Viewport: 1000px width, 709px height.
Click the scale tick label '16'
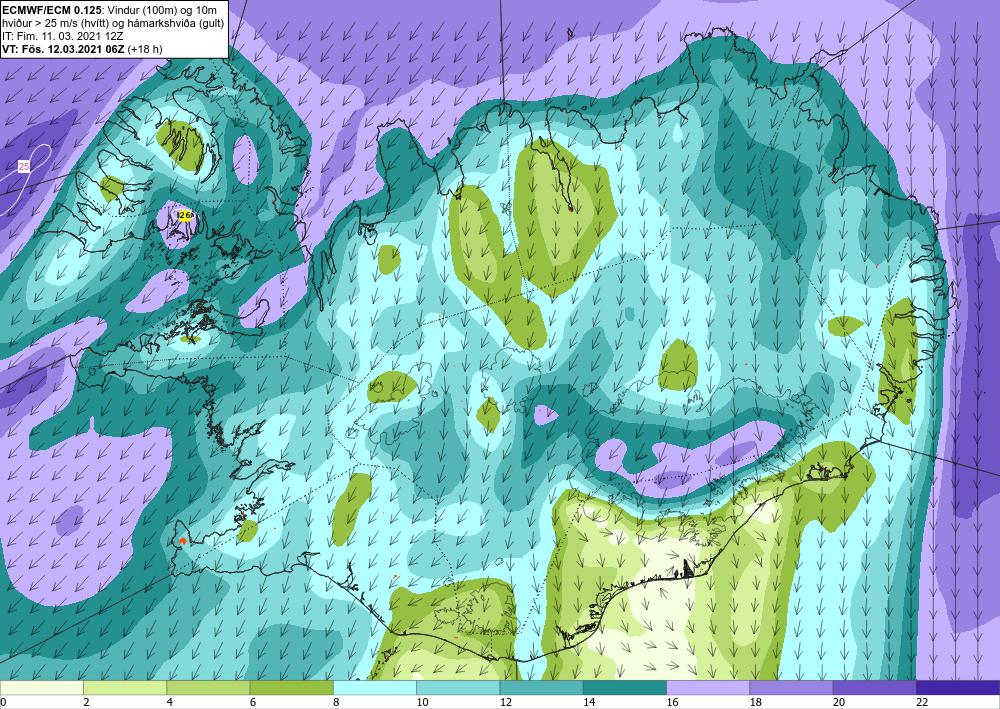672,702
